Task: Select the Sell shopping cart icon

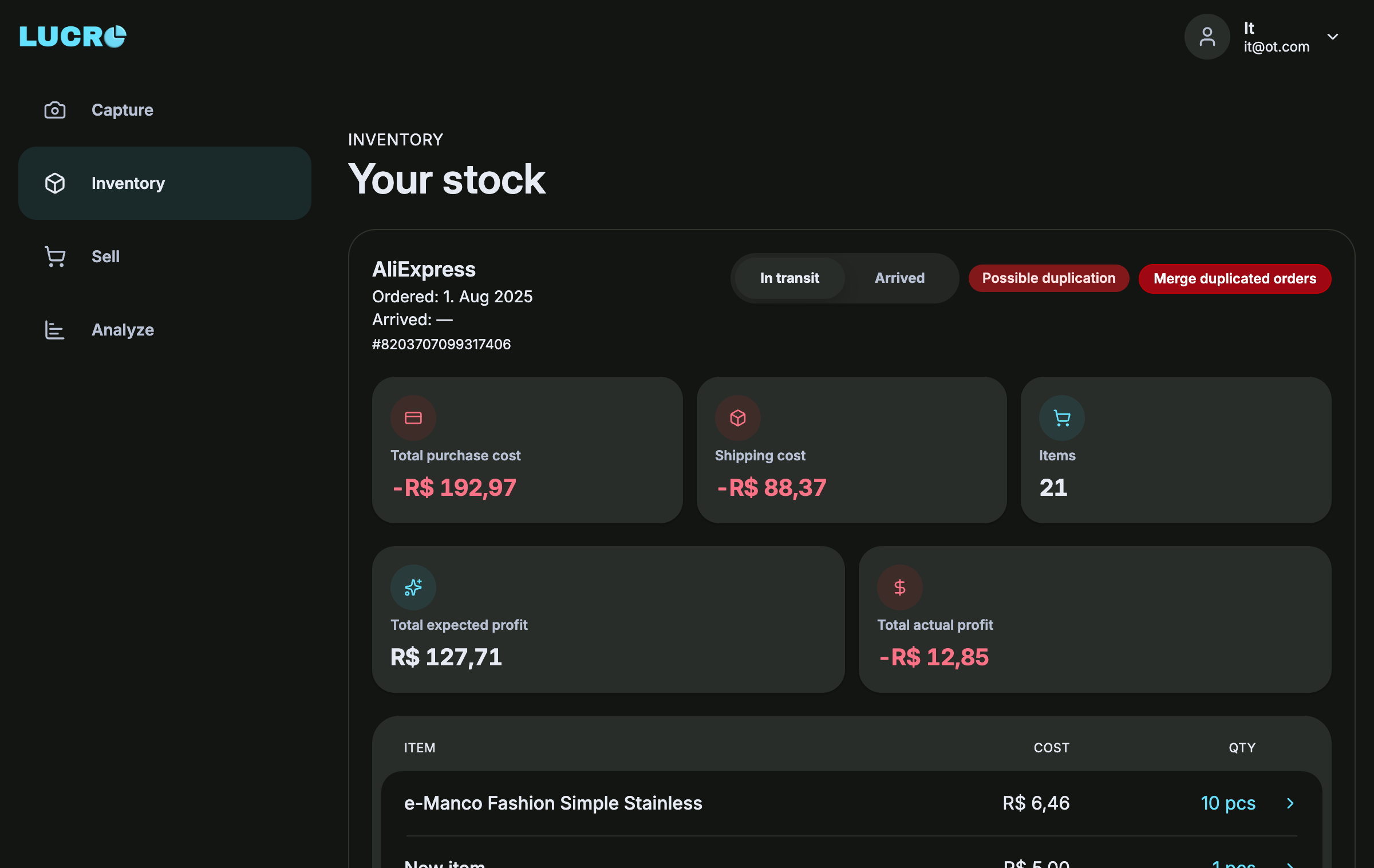Action: [x=54, y=257]
